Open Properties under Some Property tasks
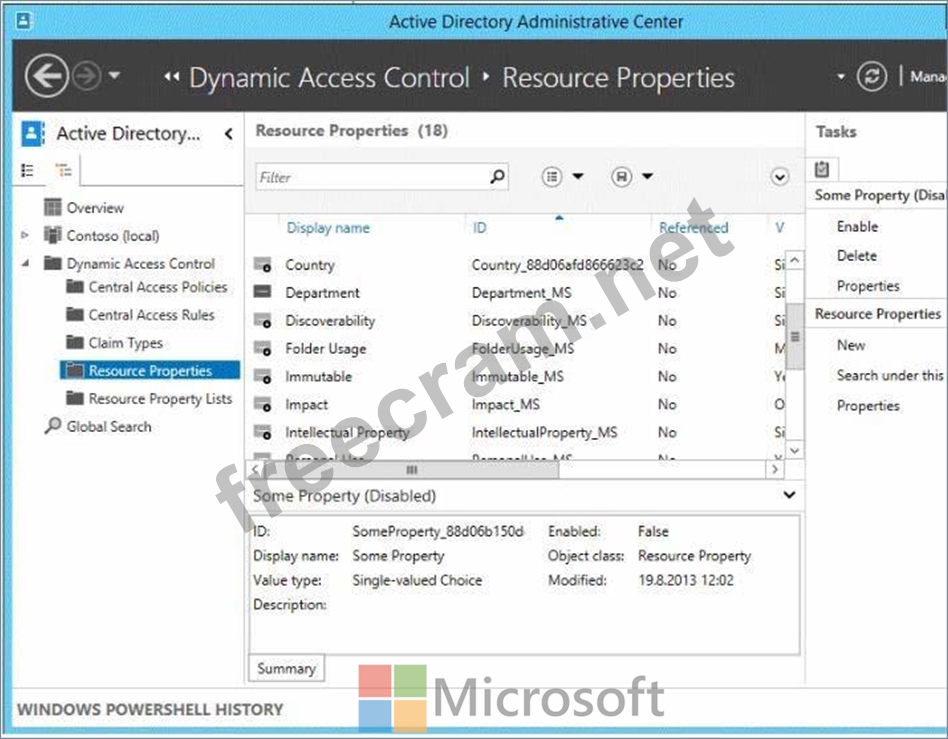Viewport: 948px width, 739px height. click(868, 285)
